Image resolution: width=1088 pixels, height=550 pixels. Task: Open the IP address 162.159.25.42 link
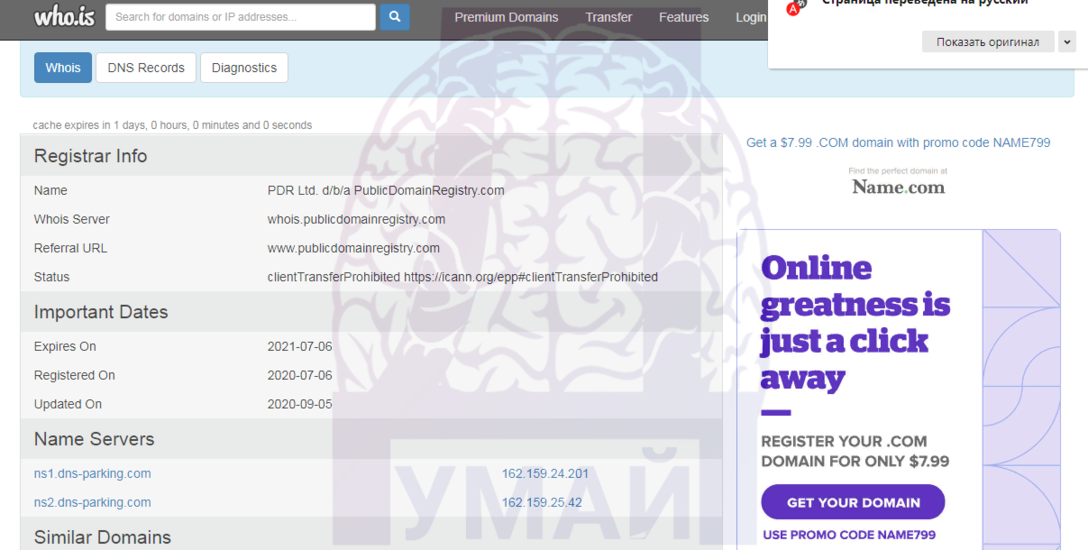tap(542, 503)
